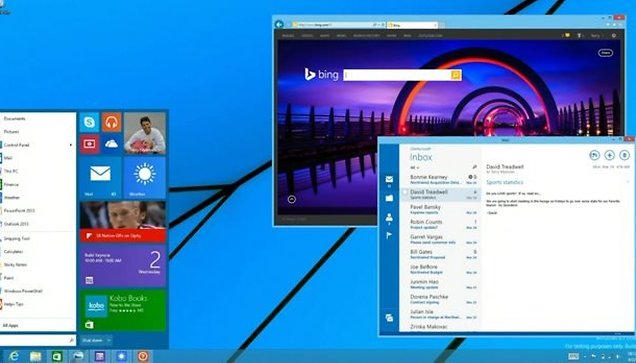Open Pictures in Start menu list
The width and height of the screenshot is (636, 363).
pyautogui.click(x=11, y=132)
